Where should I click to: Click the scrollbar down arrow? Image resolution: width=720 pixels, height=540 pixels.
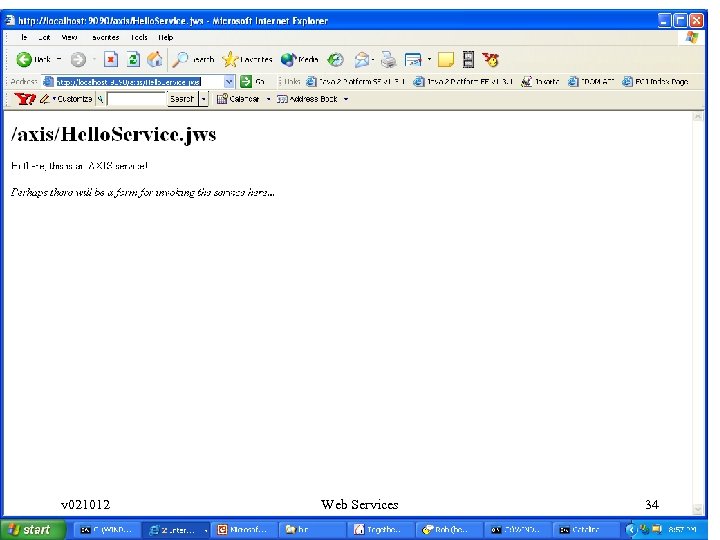[698, 509]
